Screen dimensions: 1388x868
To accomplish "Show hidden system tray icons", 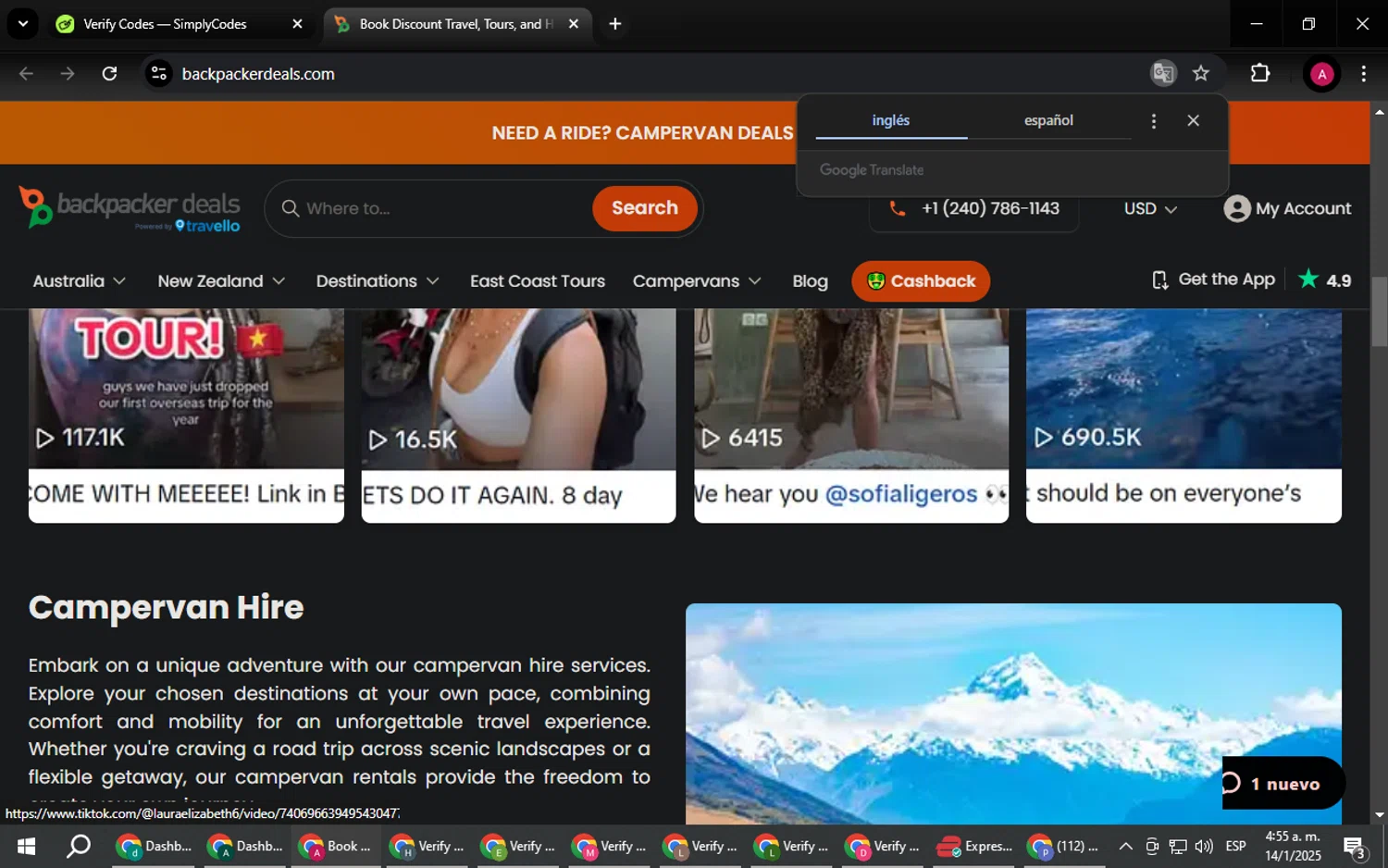I will (x=1125, y=846).
